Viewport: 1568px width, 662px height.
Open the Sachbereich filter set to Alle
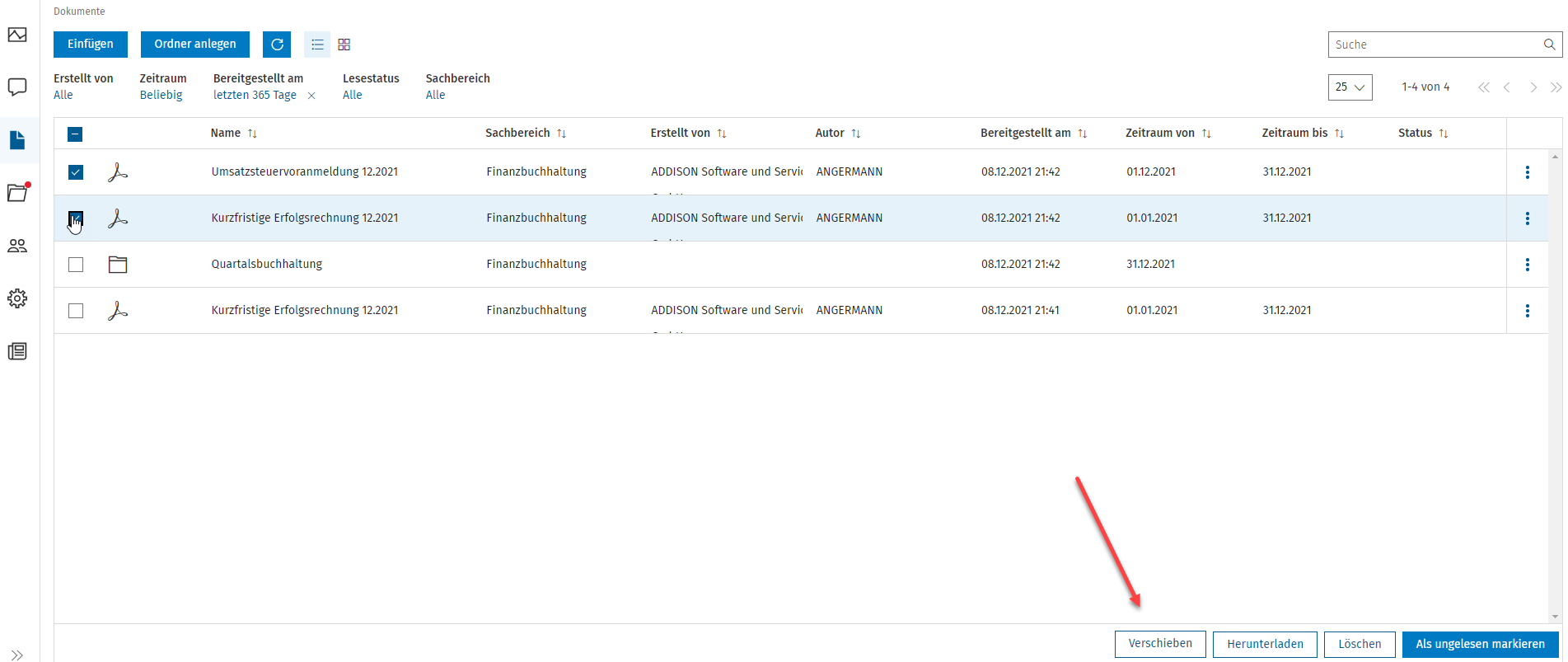pyautogui.click(x=436, y=96)
